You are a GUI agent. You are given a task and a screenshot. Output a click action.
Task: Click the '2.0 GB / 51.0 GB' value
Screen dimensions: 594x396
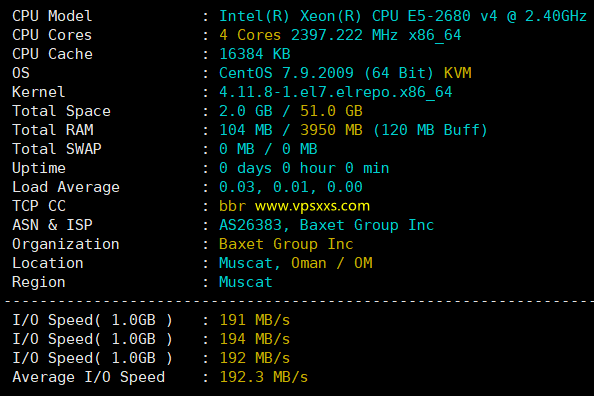(291, 111)
